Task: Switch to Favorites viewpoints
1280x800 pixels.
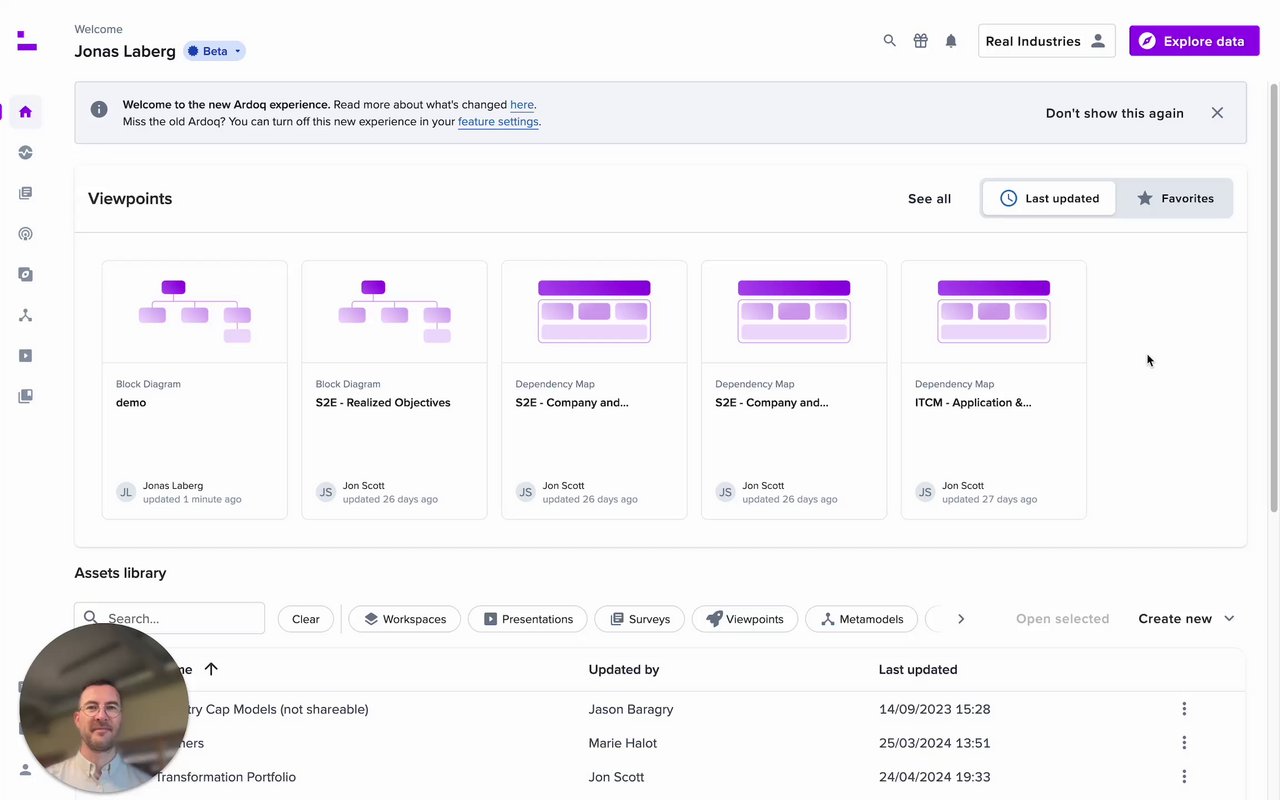Action: [1175, 198]
